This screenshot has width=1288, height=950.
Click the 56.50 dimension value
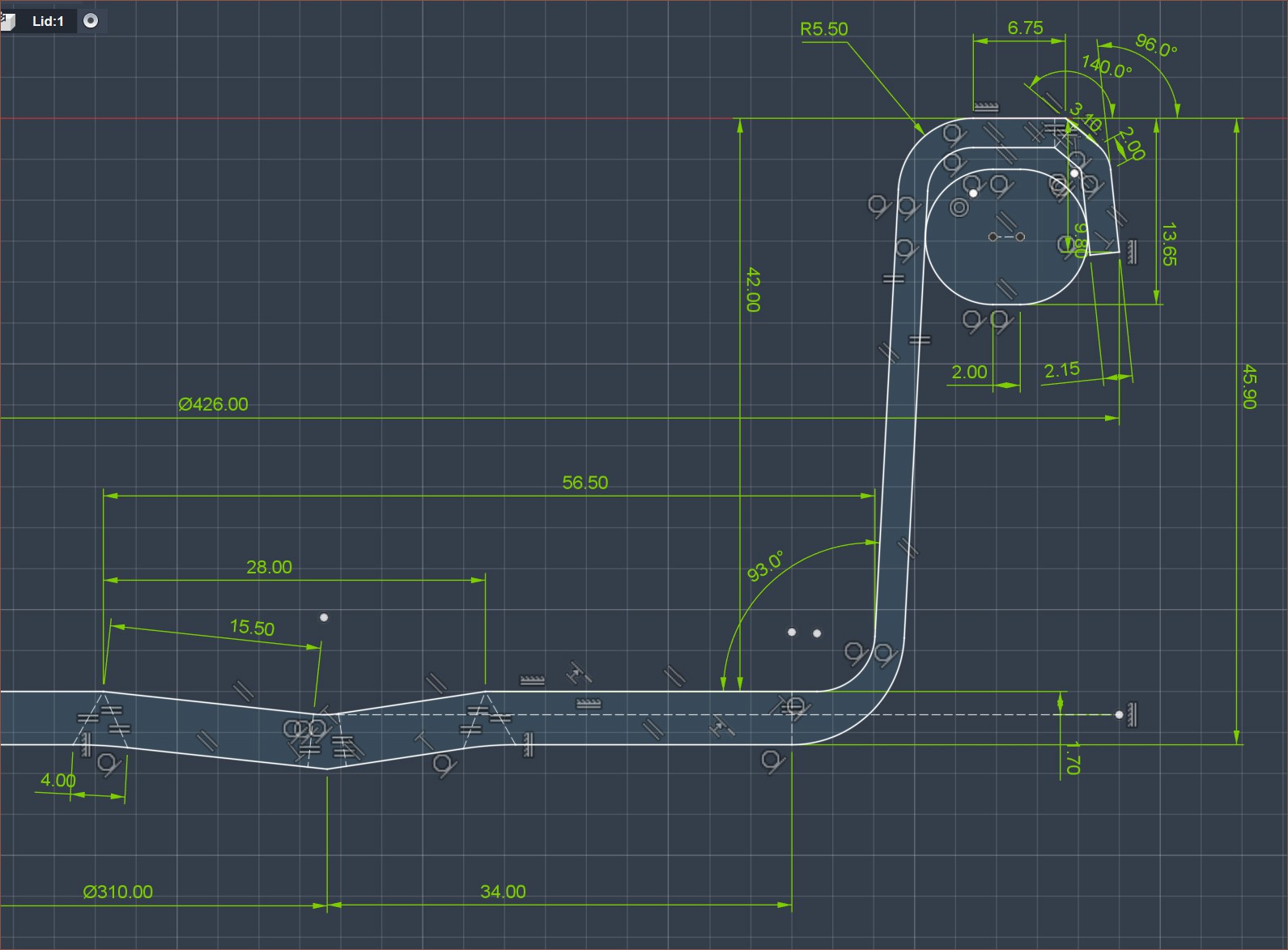coord(584,483)
